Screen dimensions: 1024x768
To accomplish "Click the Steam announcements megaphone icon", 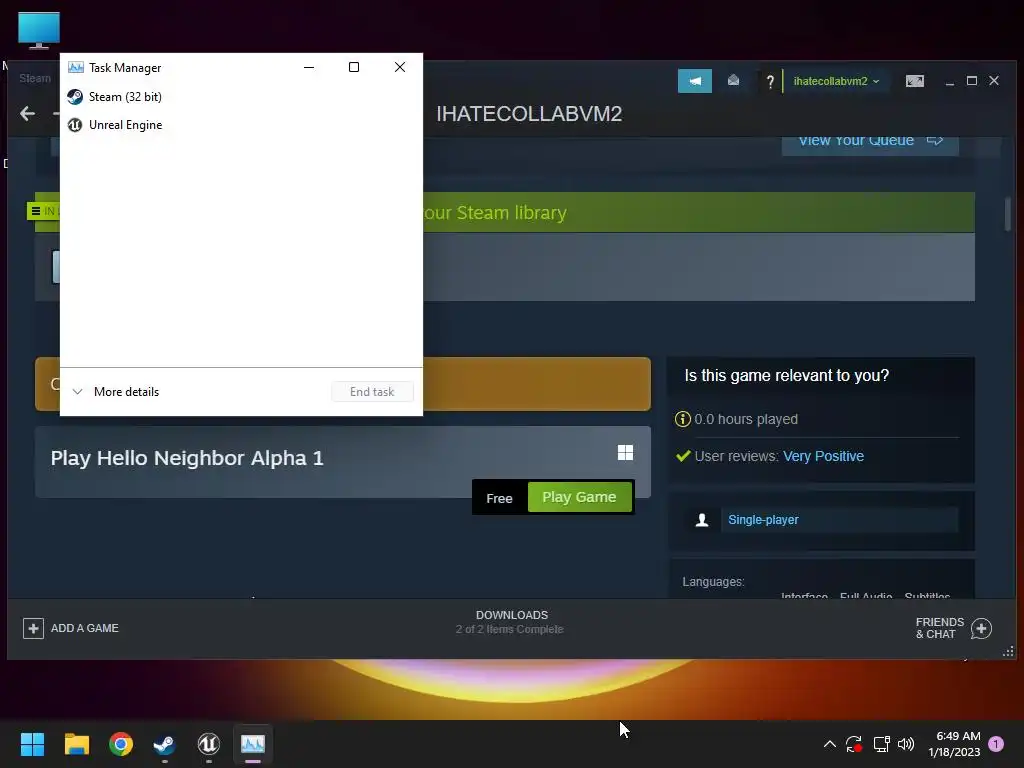I will (695, 81).
